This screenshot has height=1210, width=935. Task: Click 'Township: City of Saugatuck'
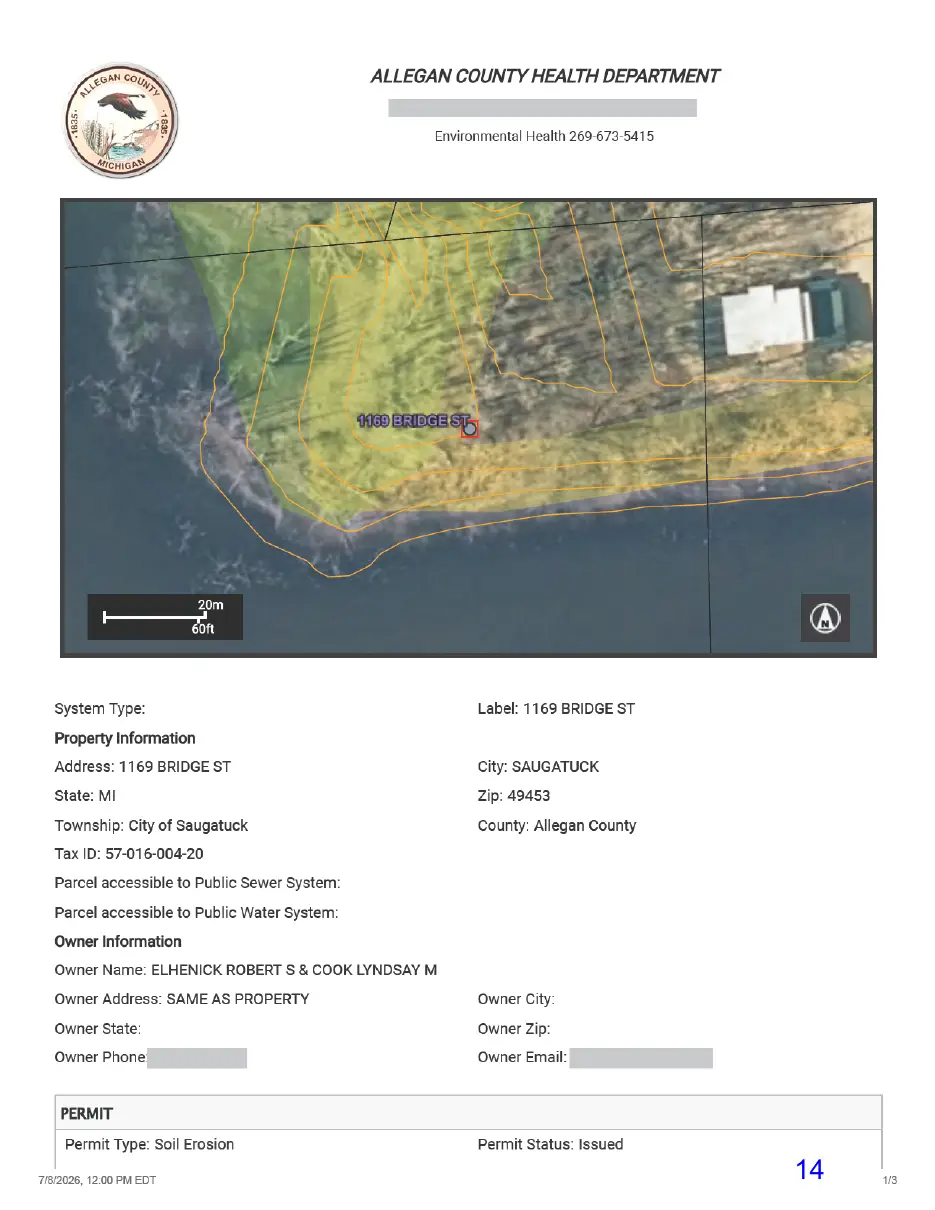(151, 826)
